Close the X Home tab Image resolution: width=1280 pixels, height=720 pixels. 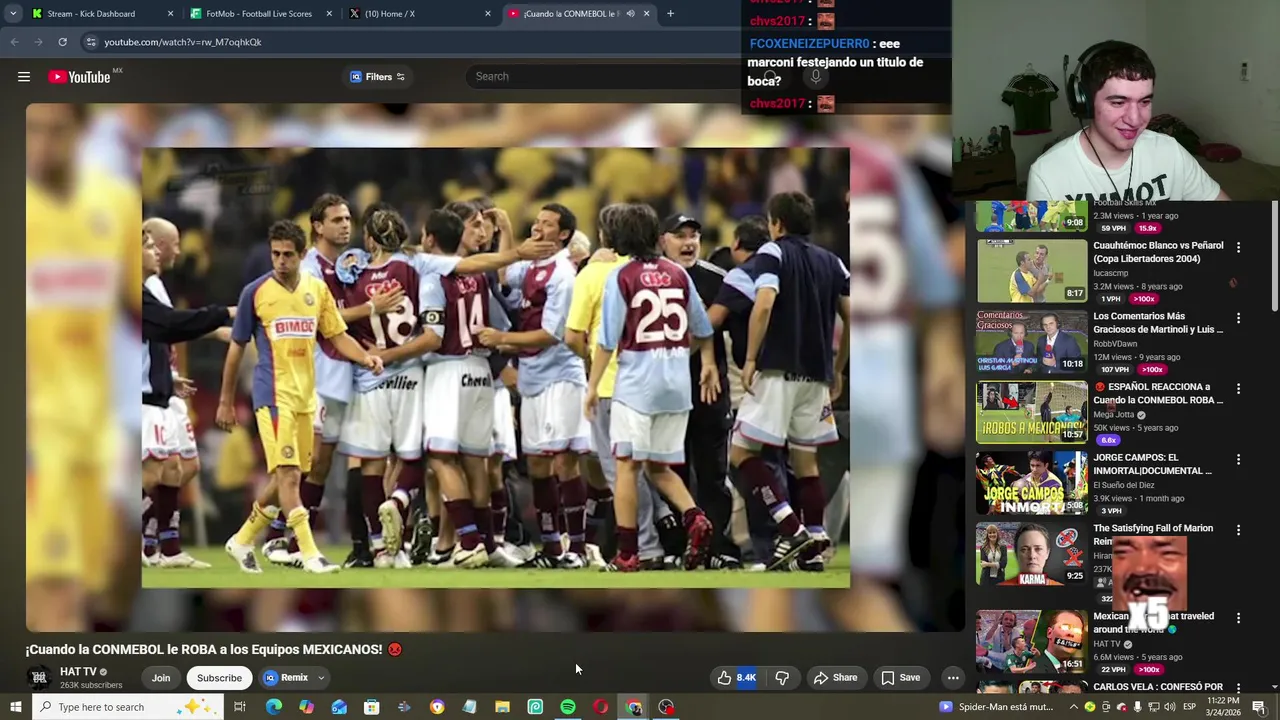click(488, 14)
